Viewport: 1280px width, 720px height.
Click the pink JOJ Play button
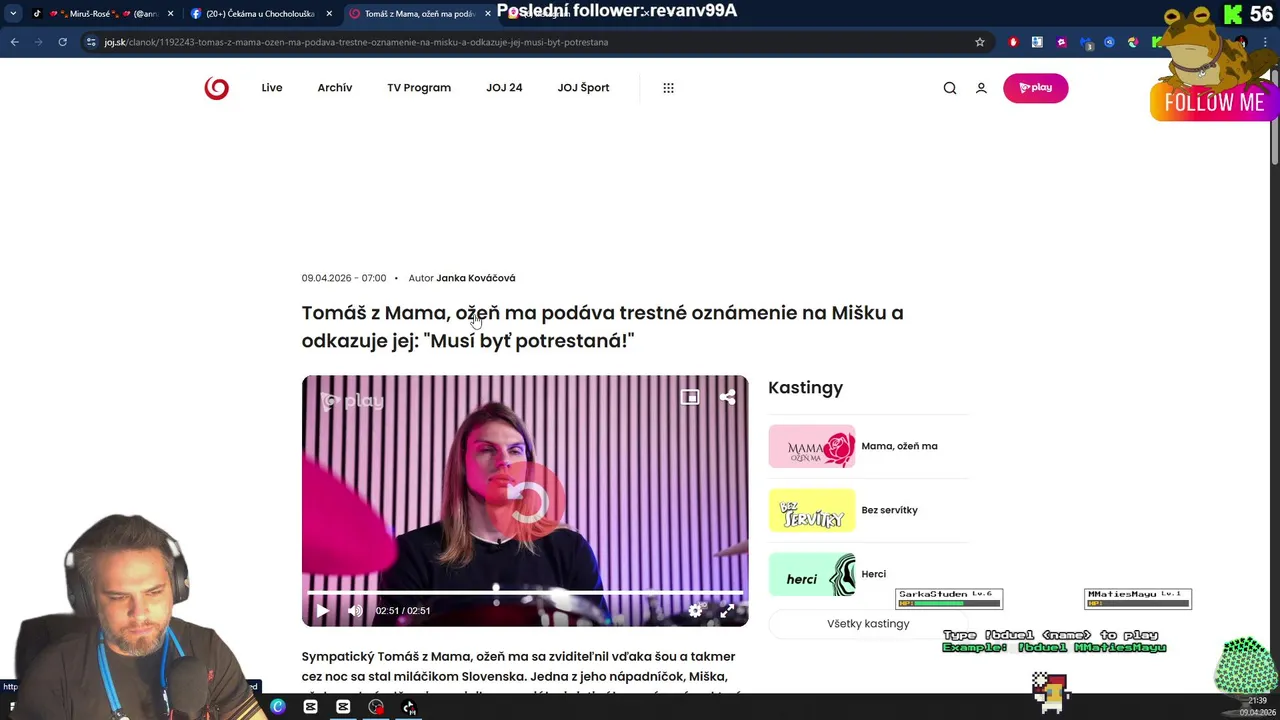pos(1035,88)
